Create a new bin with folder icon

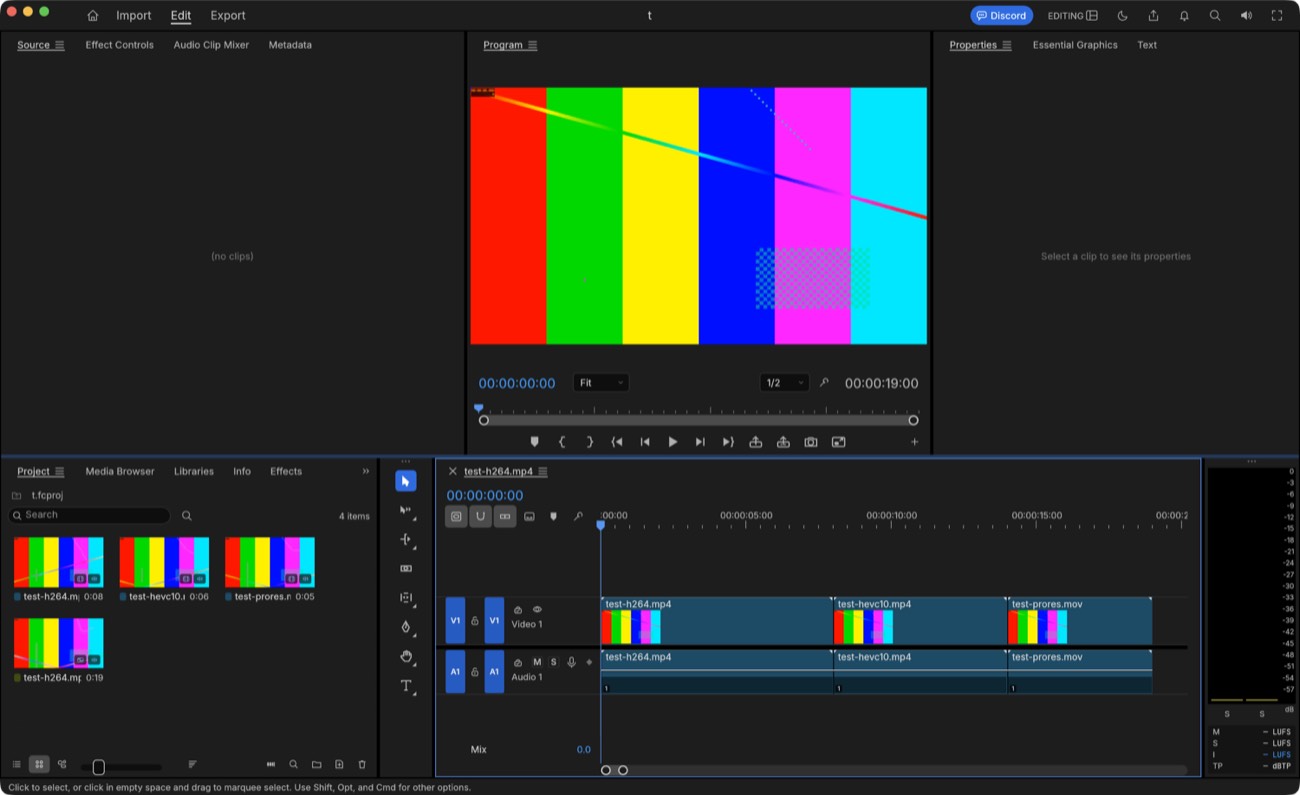click(x=316, y=764)
